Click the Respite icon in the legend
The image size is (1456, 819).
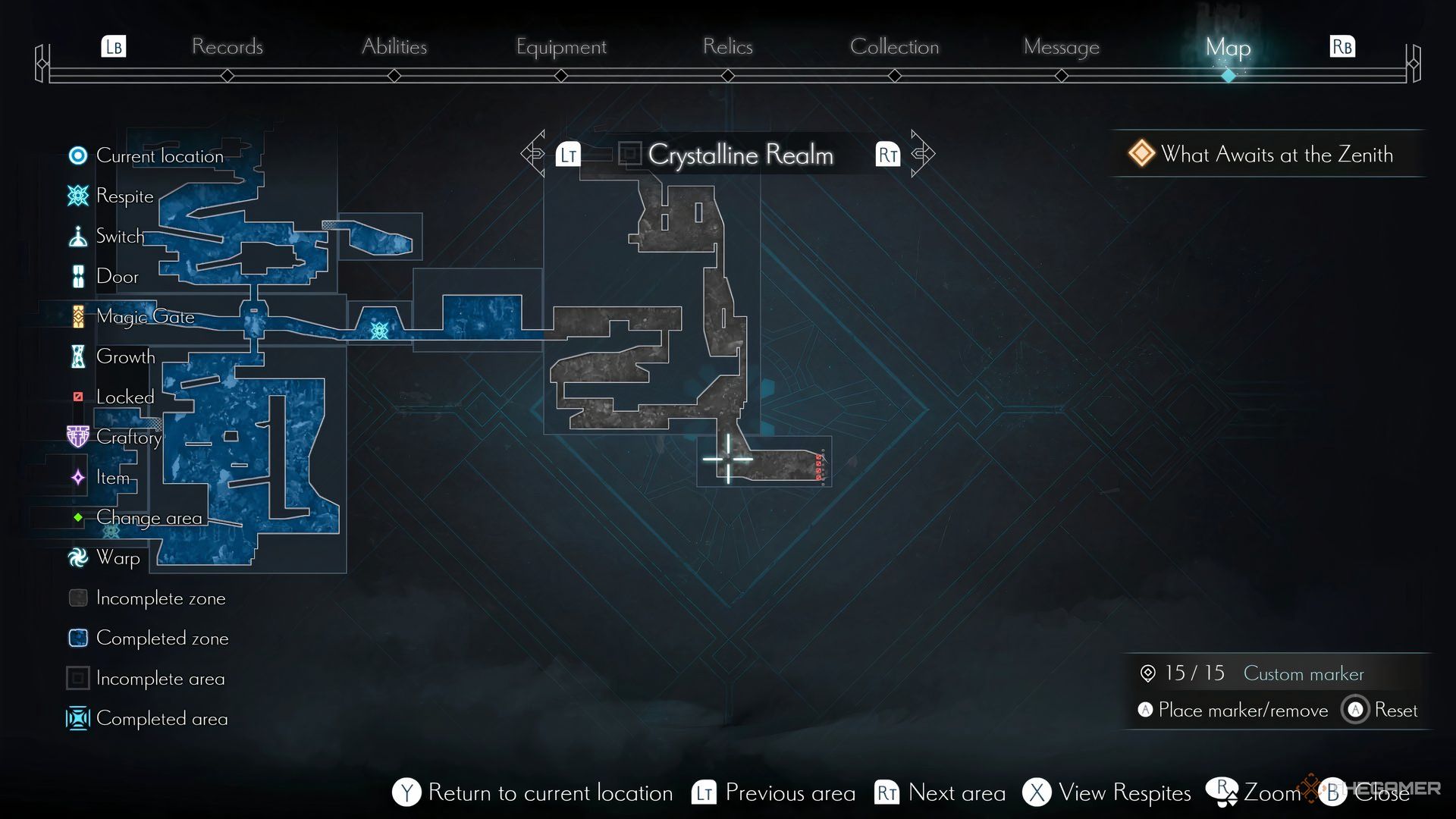tap(79, 195)
